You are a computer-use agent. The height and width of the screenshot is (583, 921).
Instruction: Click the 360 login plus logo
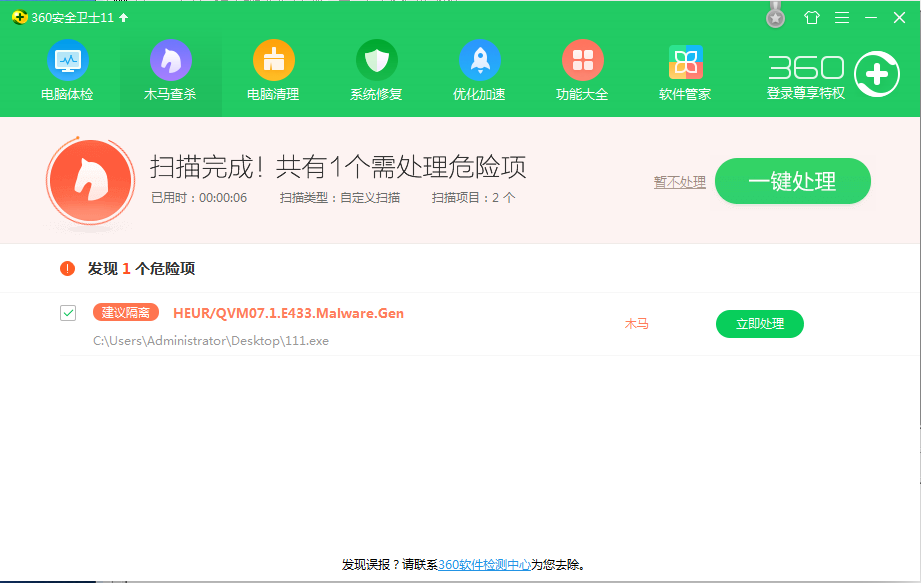[x=875, y=74]
